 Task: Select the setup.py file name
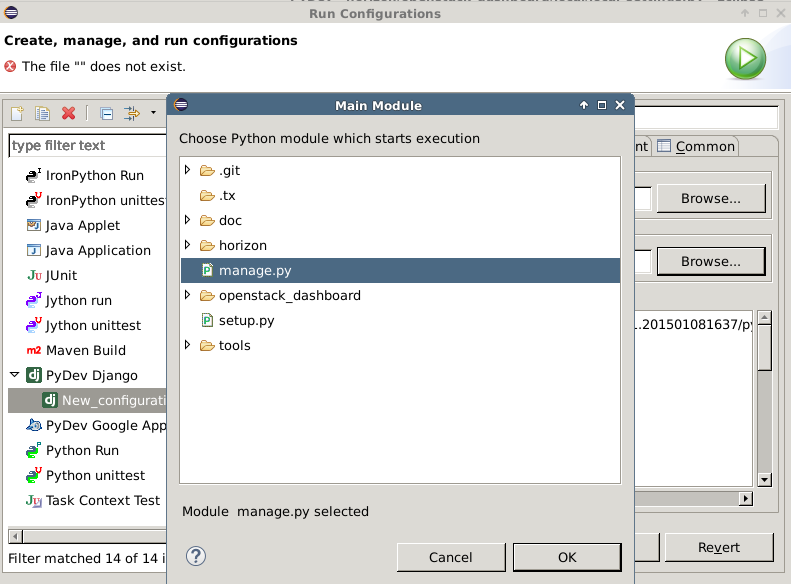click(246, 321)
